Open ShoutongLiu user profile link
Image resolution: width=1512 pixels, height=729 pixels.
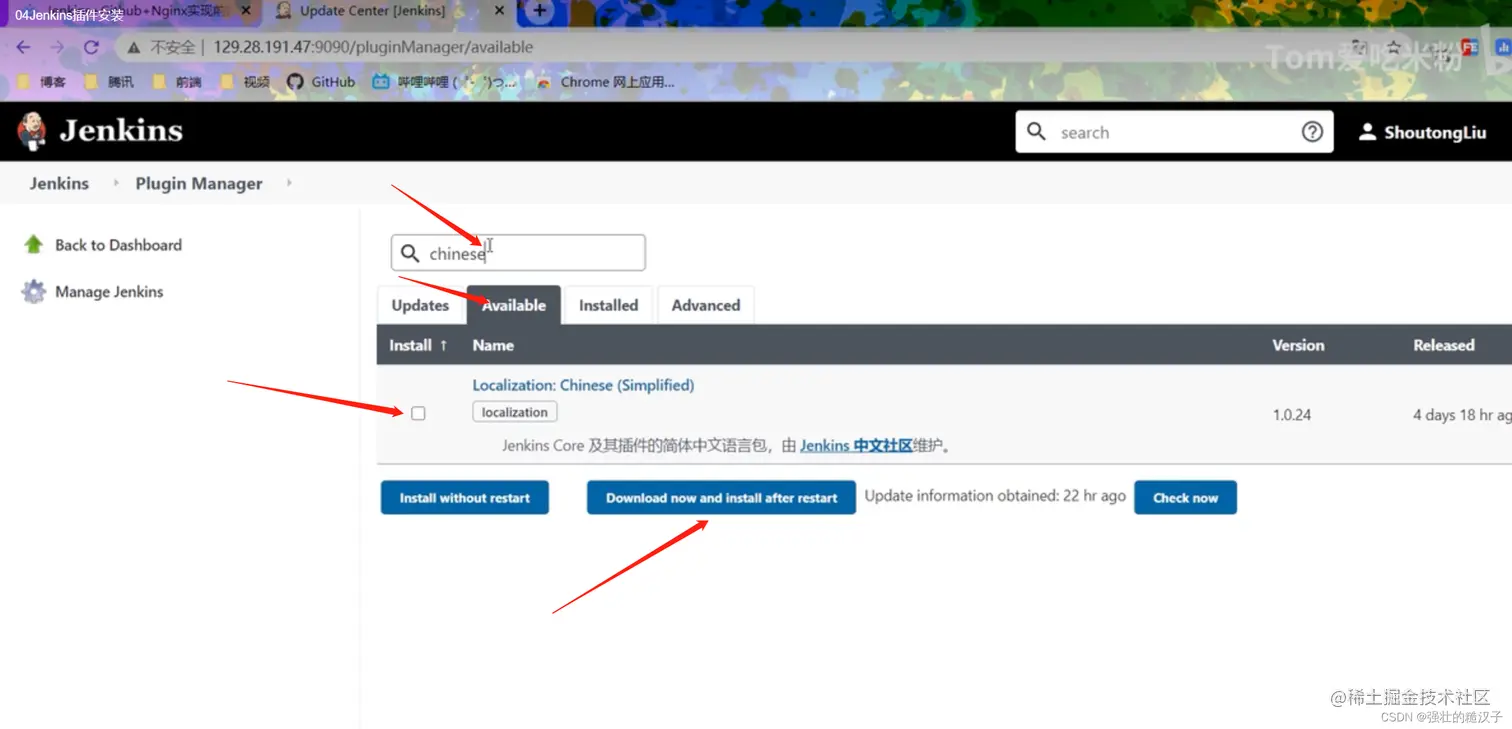[1435, 132]
